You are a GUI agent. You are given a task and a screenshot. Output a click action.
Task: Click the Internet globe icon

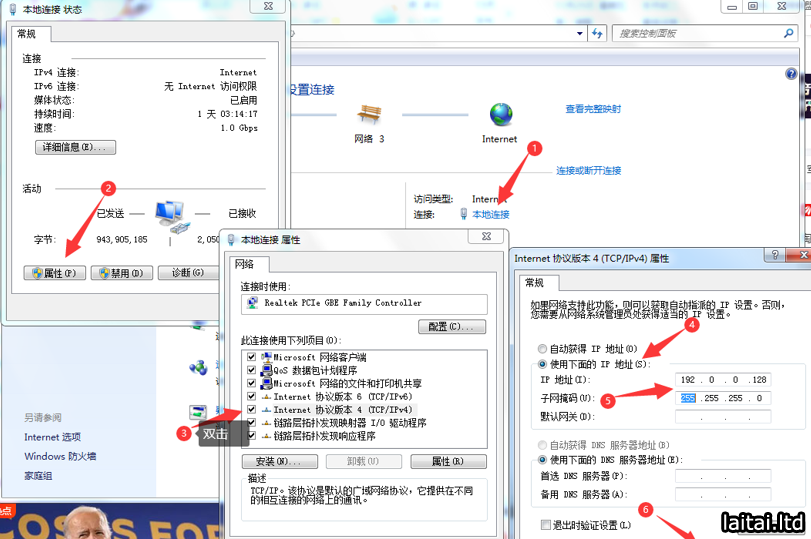[500, 115]
